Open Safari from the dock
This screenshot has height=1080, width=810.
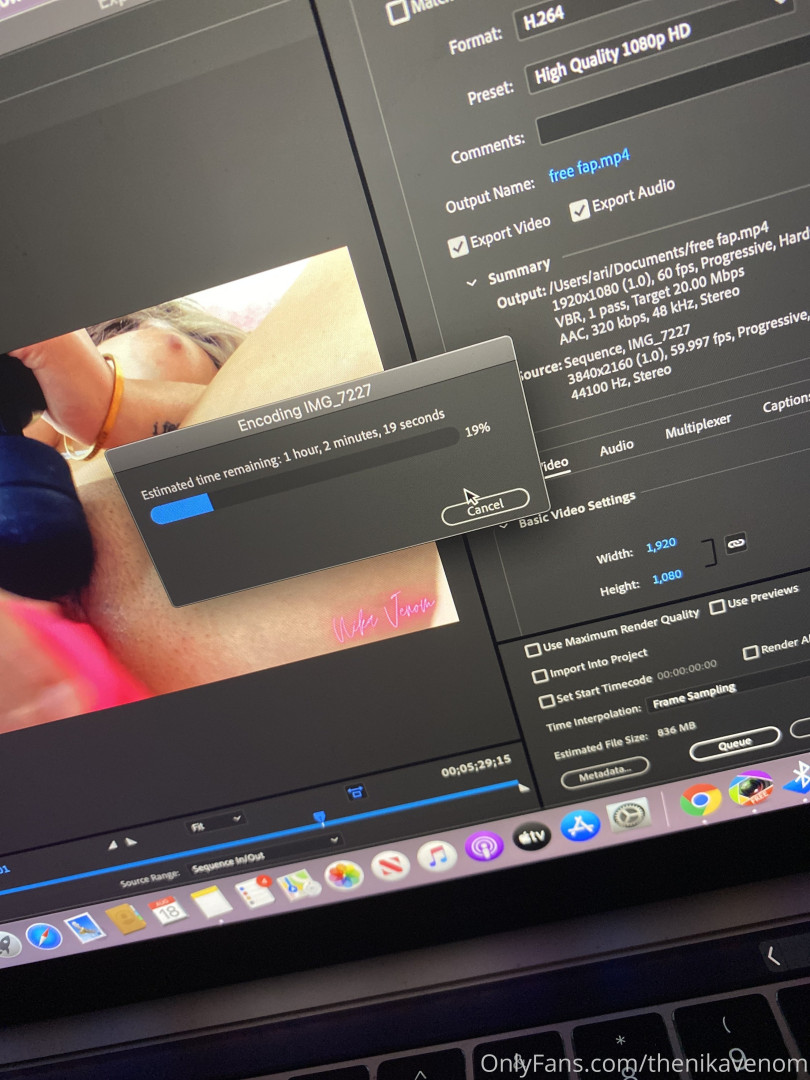tap(43, 936)
